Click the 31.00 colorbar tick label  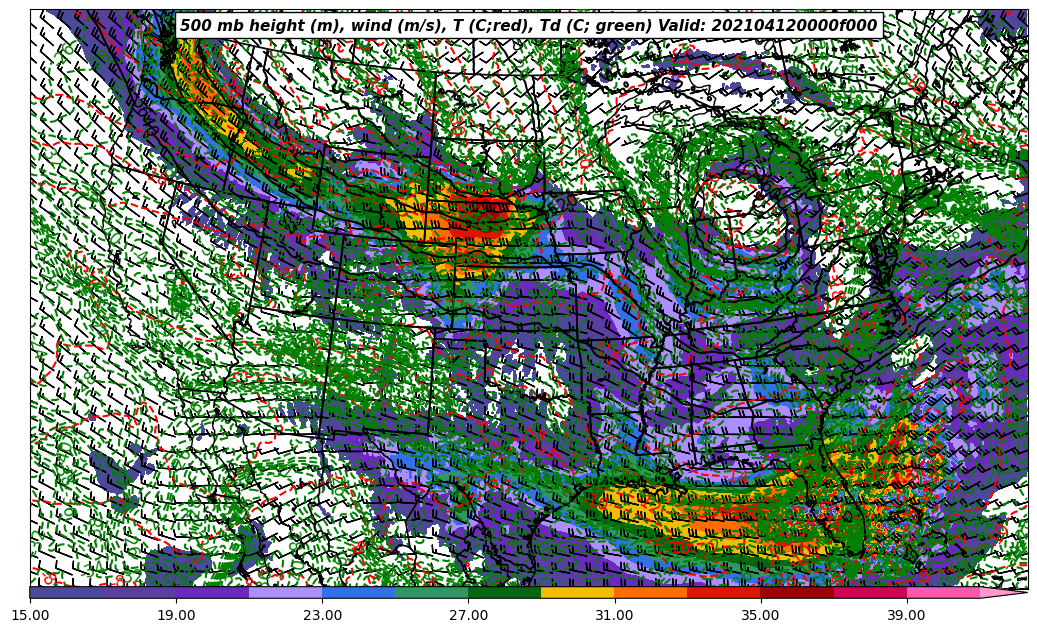pos(614,615)
